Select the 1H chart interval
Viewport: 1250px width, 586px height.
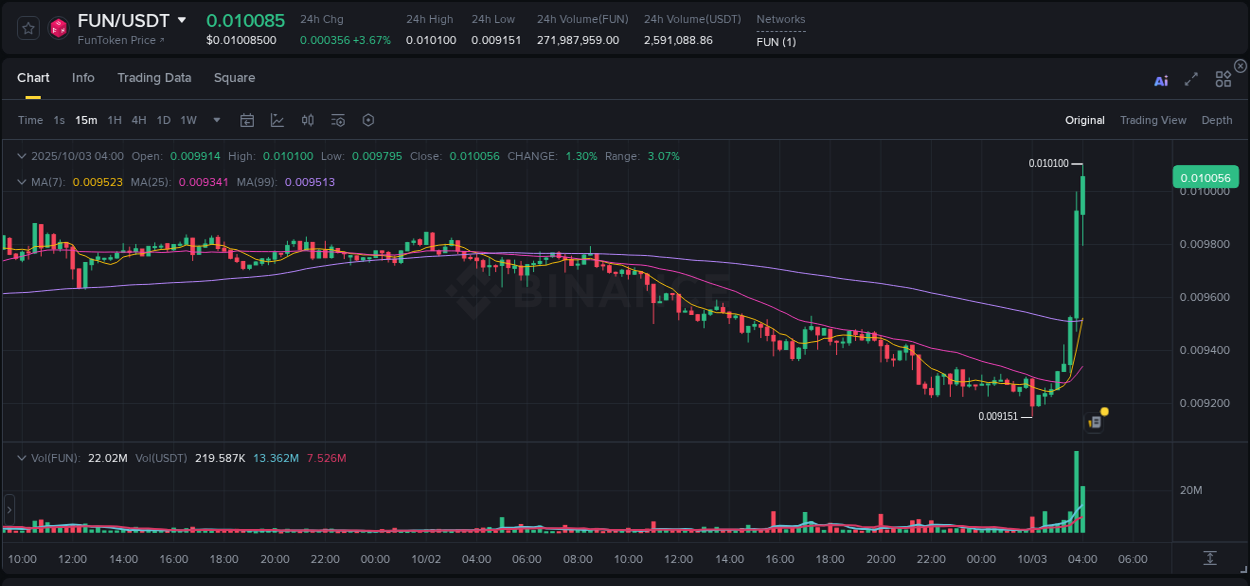click(x=114, y=120)
